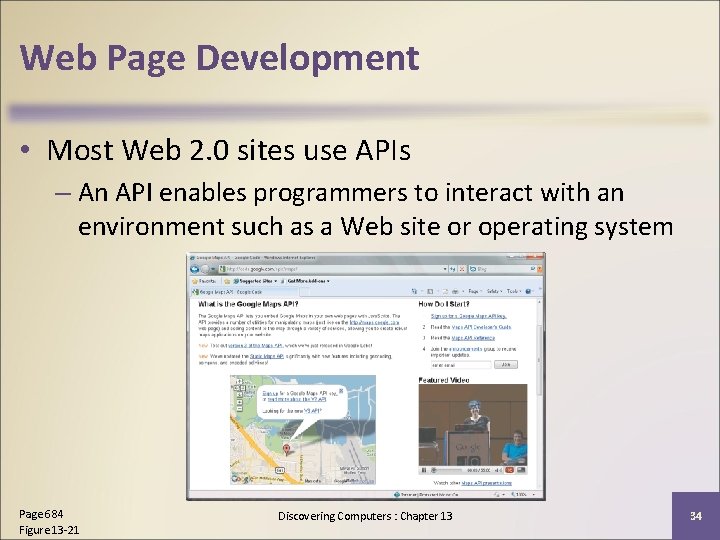
Task: Click the What is the Google Maps API heading
Action: 248,304
